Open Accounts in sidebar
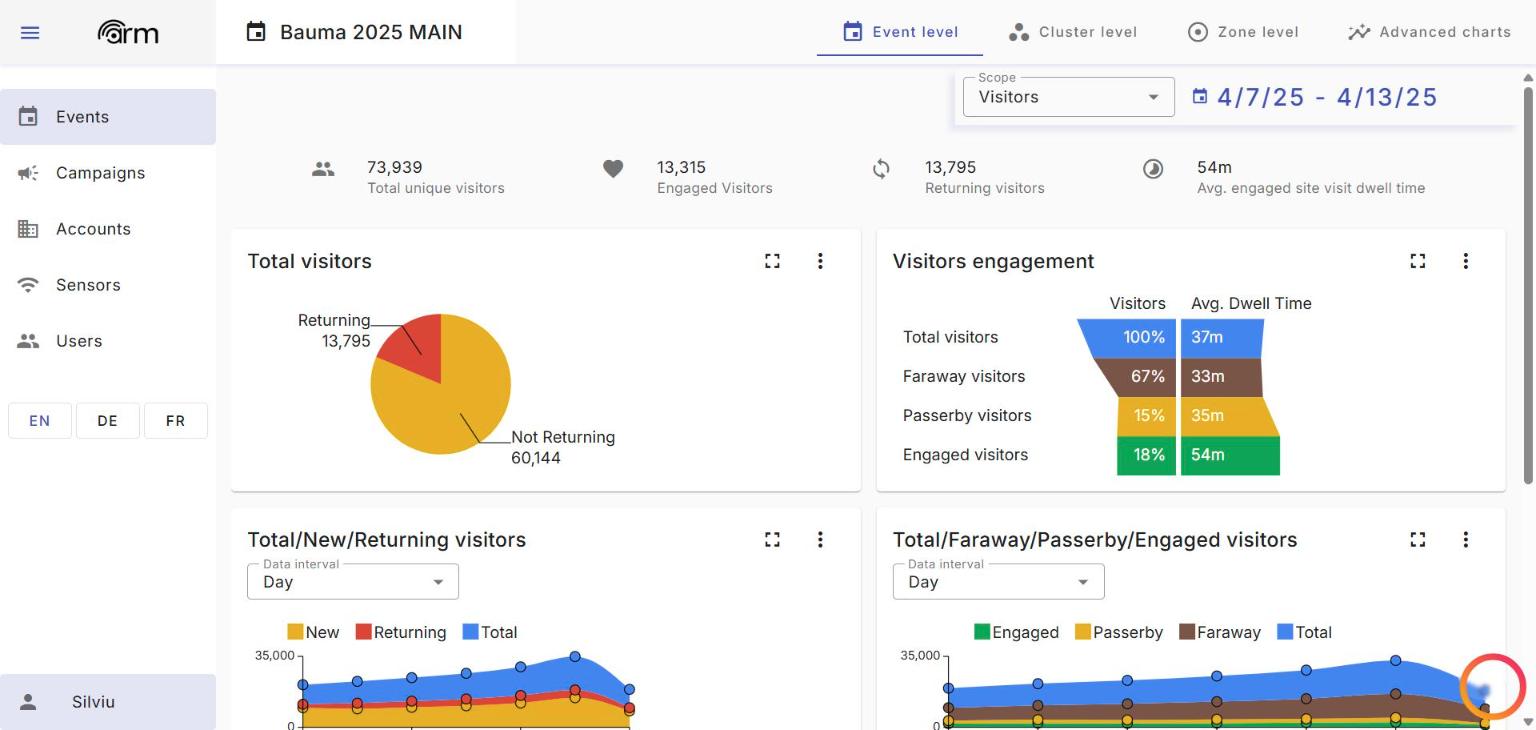The image size is (1536, 730). coord(108,229)
